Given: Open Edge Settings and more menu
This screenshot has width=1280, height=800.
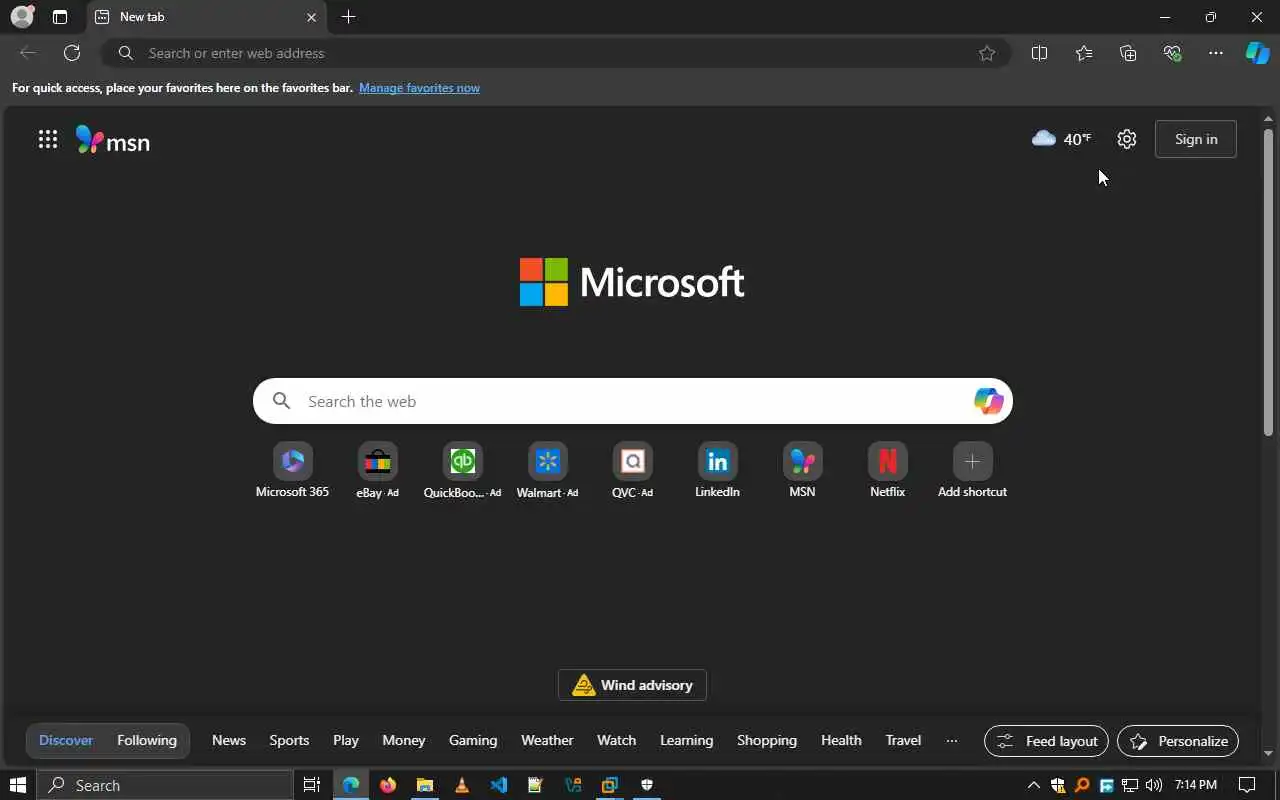Looking at the screenshot, I should [x=1216, y=53].
